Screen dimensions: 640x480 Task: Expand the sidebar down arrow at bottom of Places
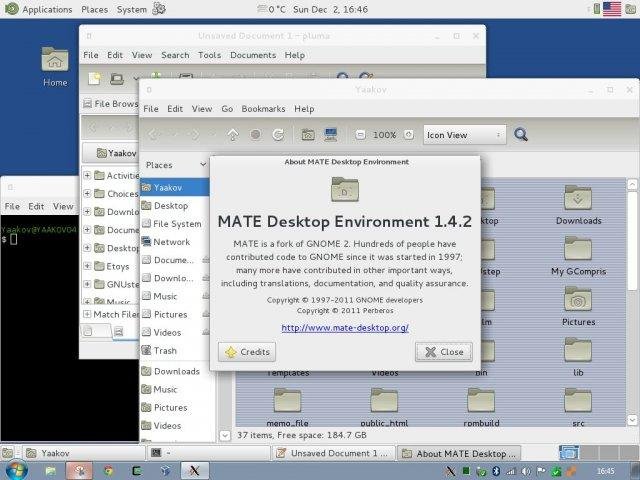pos(225,435)
